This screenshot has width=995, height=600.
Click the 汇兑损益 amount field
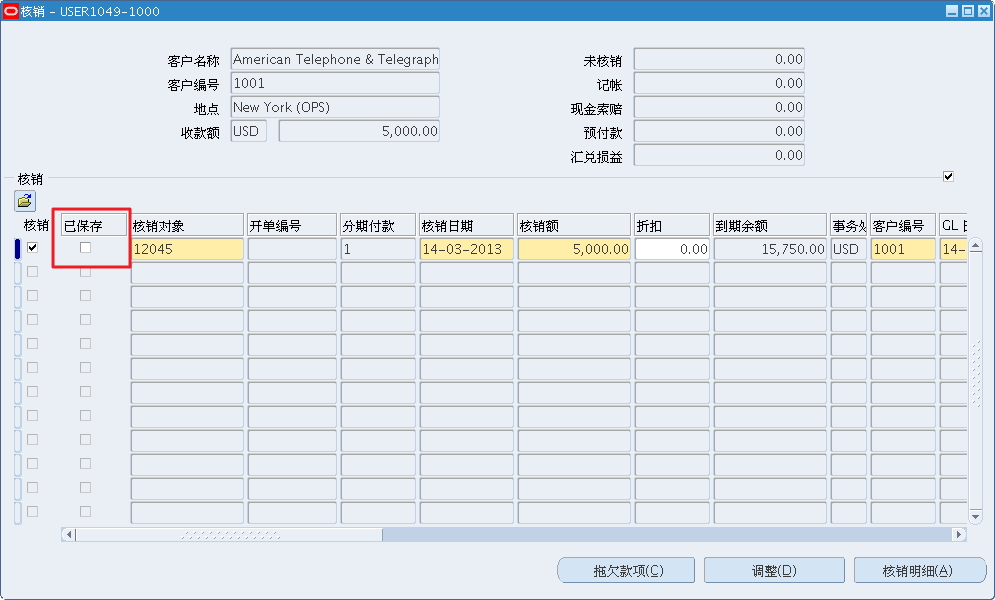click(719, 155)
